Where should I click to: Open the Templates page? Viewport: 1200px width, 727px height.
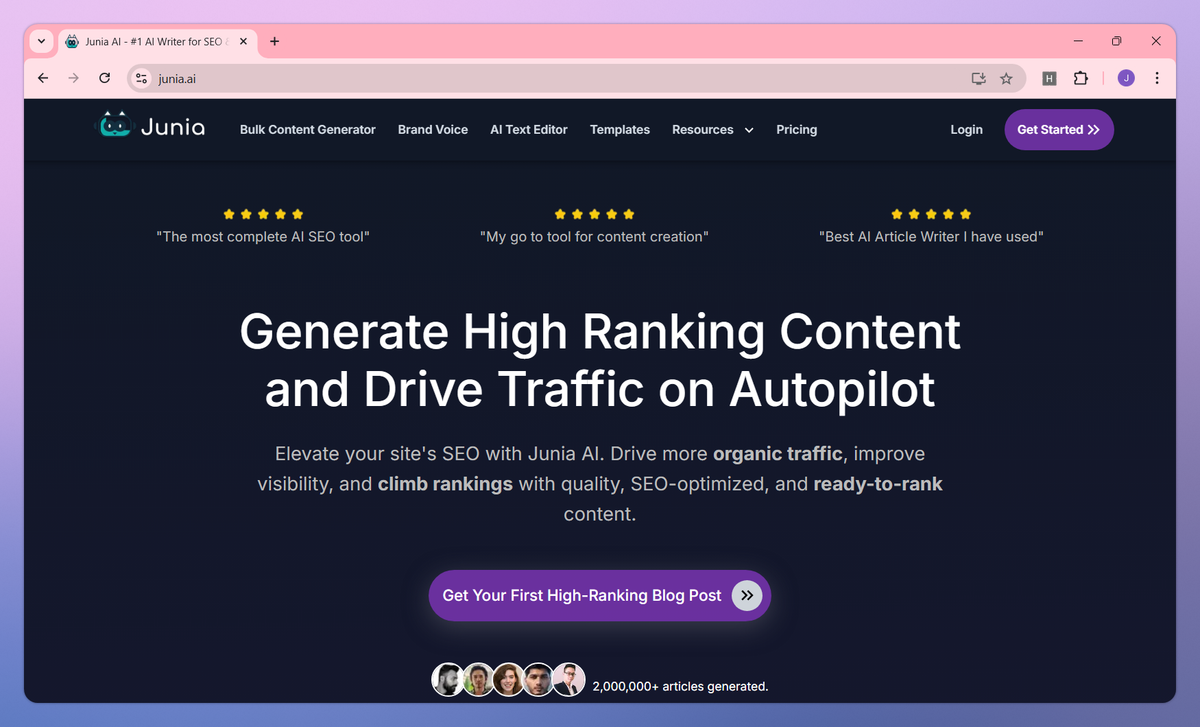(x=620, y=130)
